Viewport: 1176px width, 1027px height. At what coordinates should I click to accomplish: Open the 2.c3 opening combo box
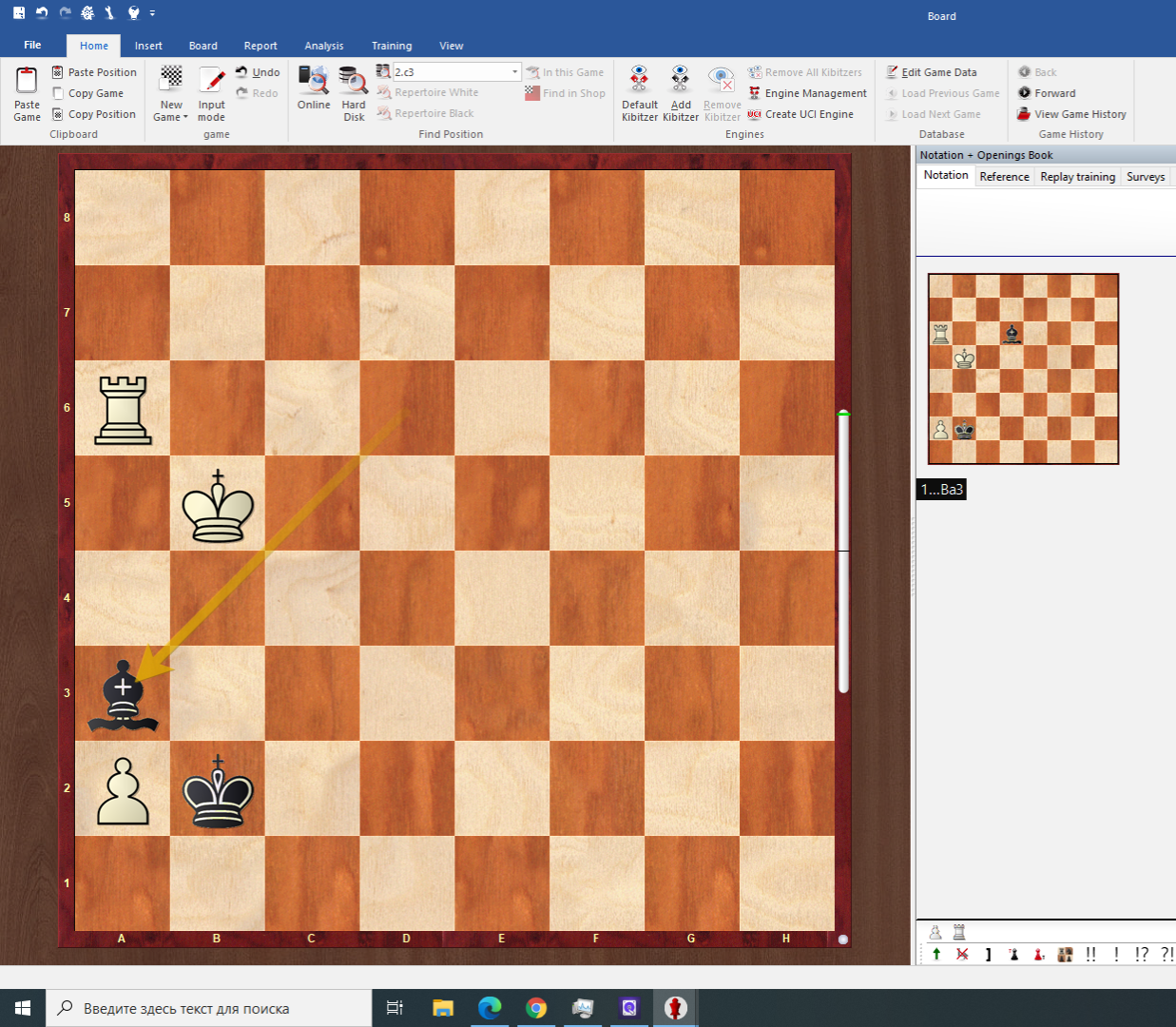pyautogui.click(x=515, y=72)
